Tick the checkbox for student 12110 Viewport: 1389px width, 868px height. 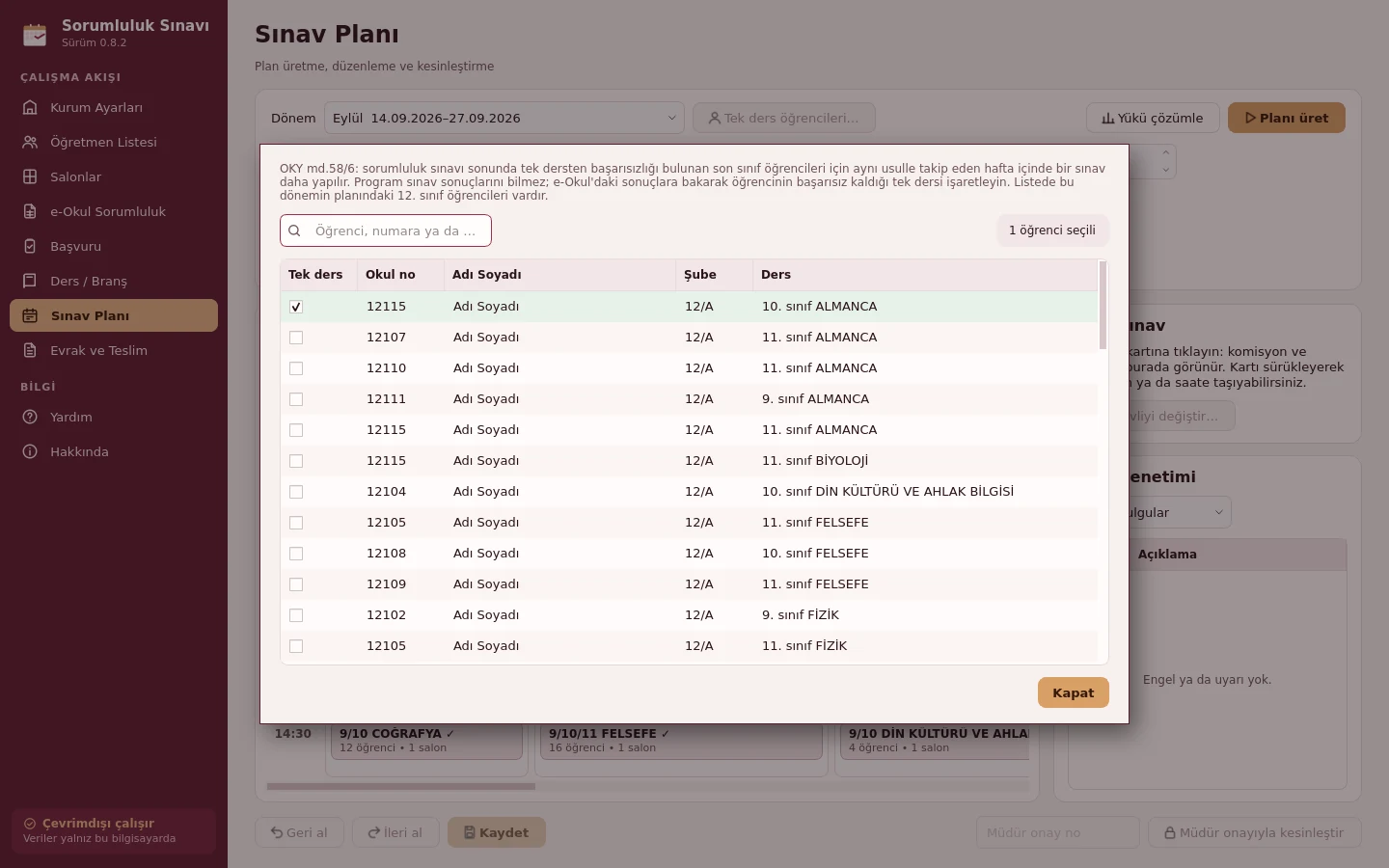(296, 368)
